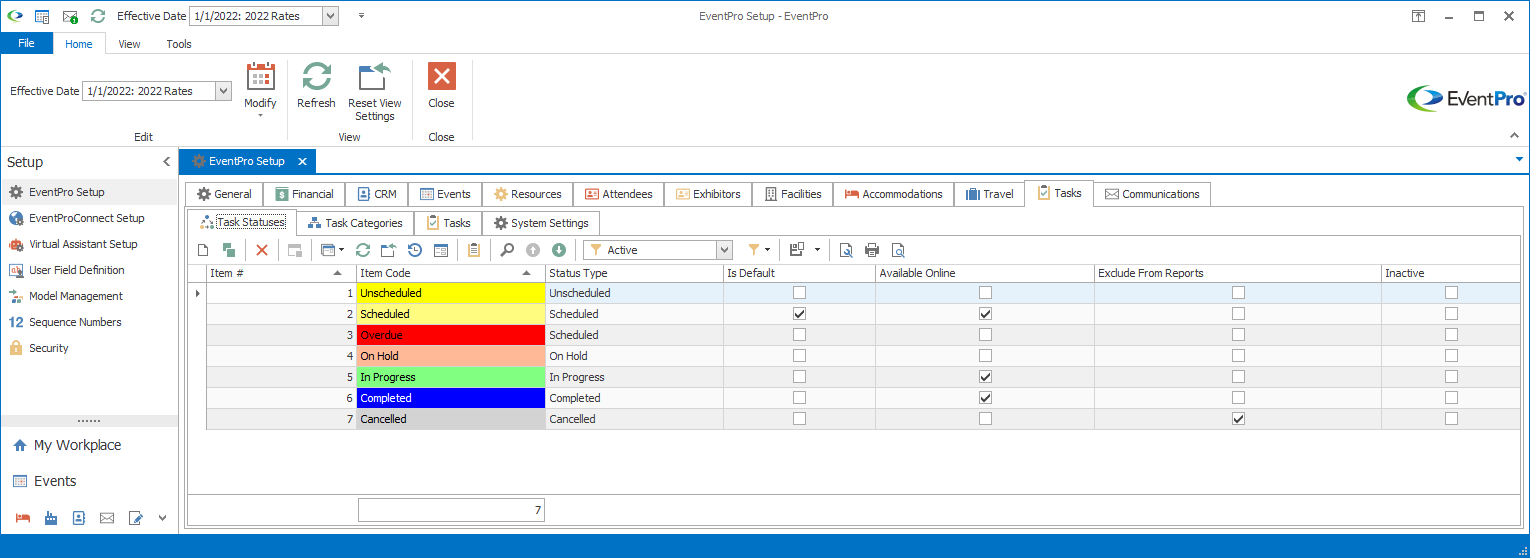Click the circular refresh icon in grid toolbar
The image size is (1530, 558).
coord(363,250)
